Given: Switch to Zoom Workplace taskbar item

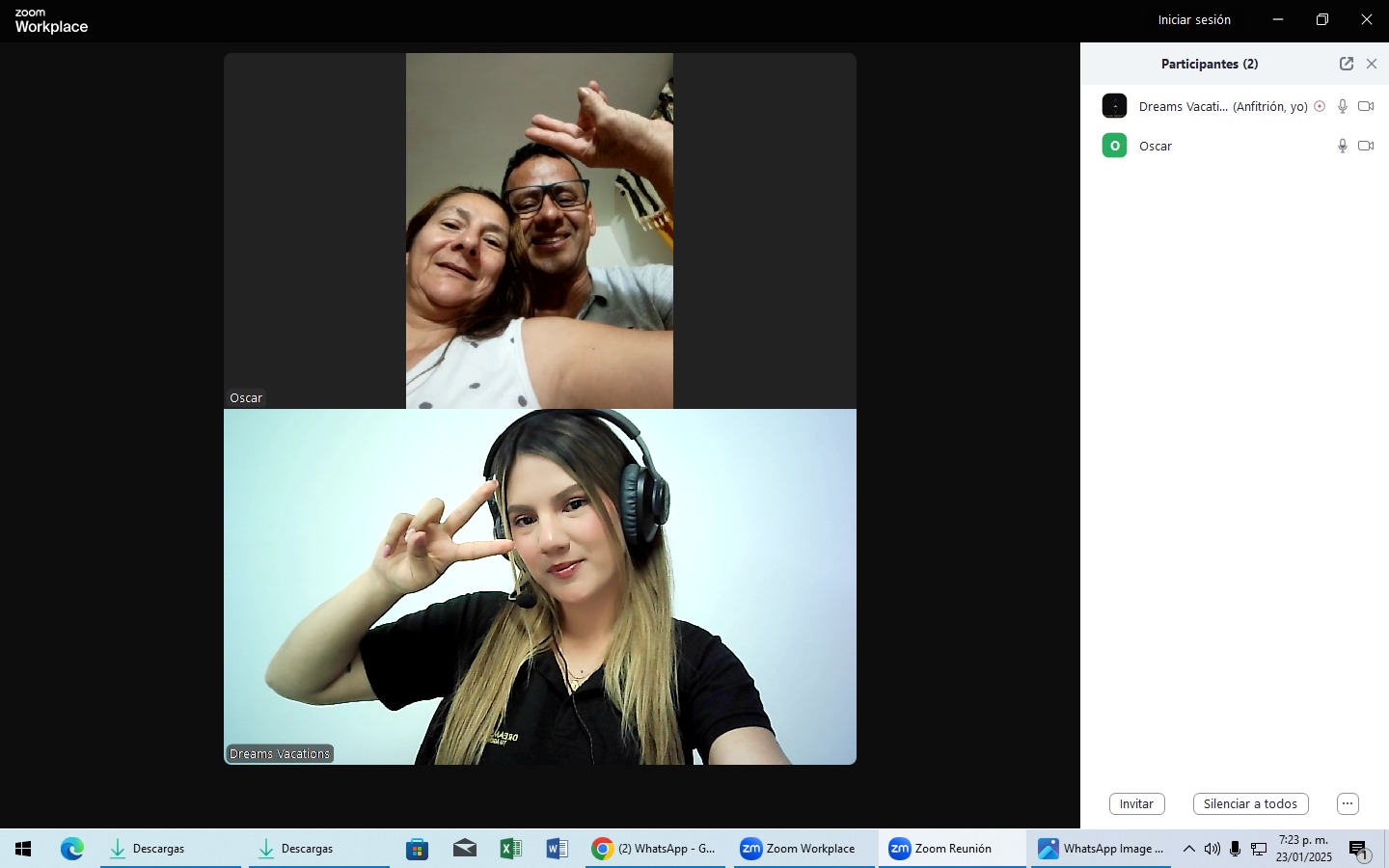Looking at the screenshot, I should pyautogui.click(x=799, y=849).
